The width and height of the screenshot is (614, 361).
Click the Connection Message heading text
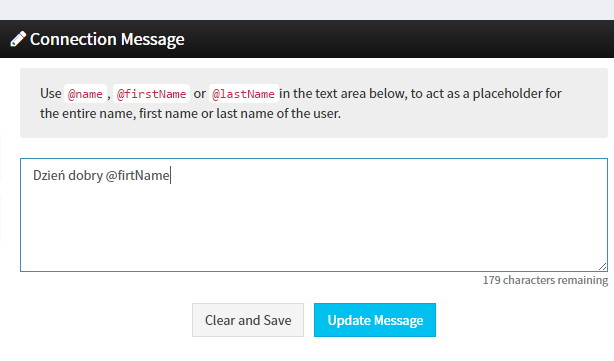pyautogui.click(x=107, y=39)
